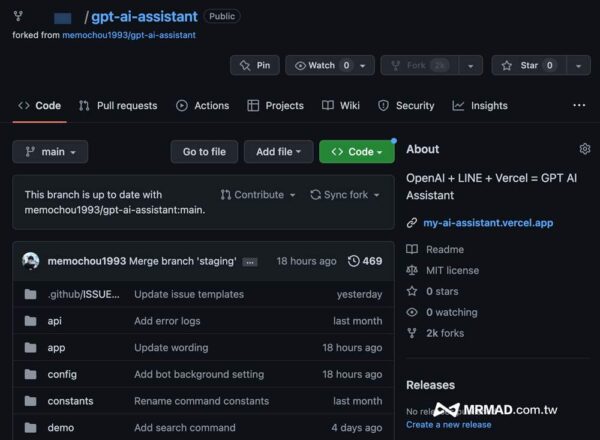Switch to the Pull requests tab
The height and width of the screenshot is (440, 600).
pos(118,105)
